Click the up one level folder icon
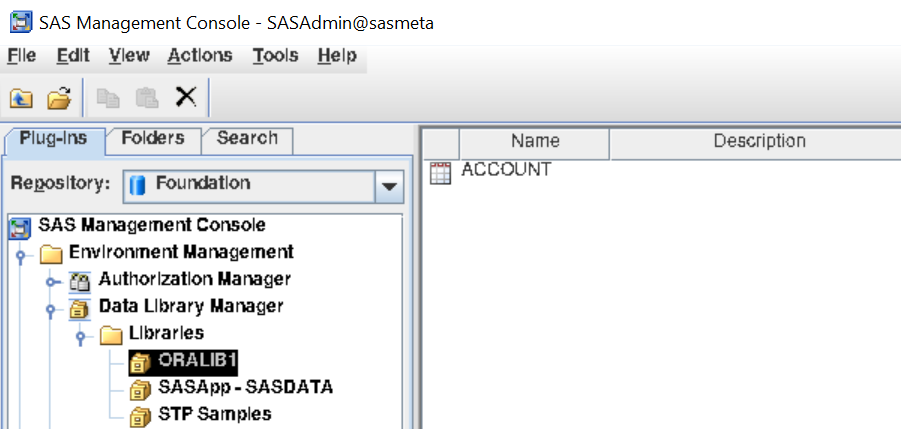 21,98
